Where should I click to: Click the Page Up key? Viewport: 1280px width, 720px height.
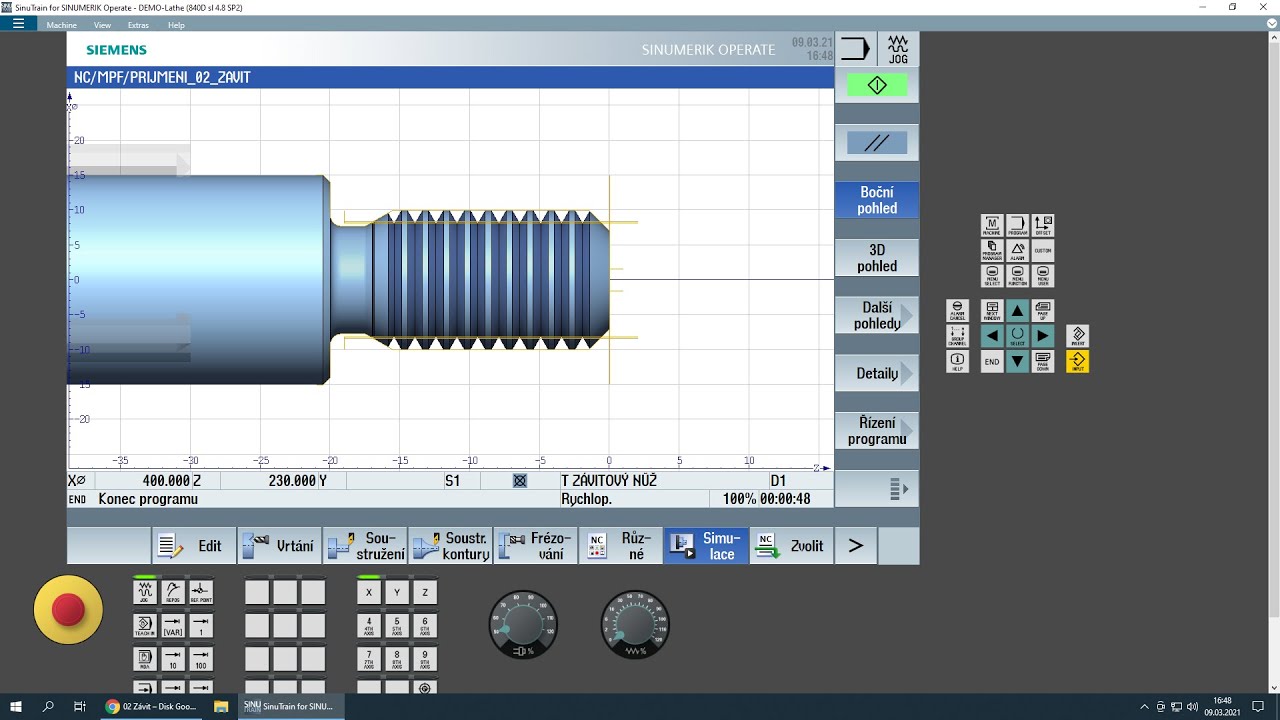[1043, 311]
